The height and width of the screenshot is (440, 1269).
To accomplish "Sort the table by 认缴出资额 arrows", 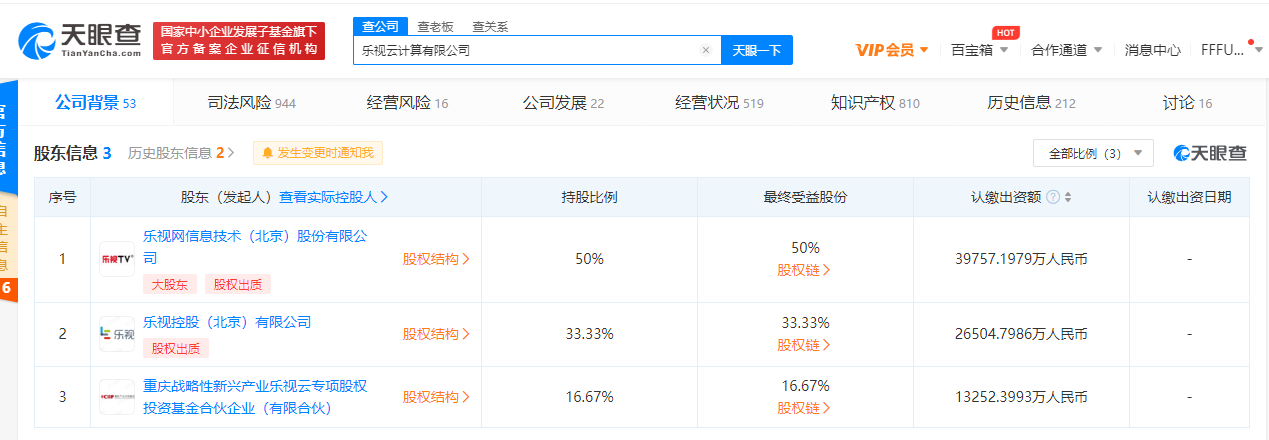I will [1068, 198].
